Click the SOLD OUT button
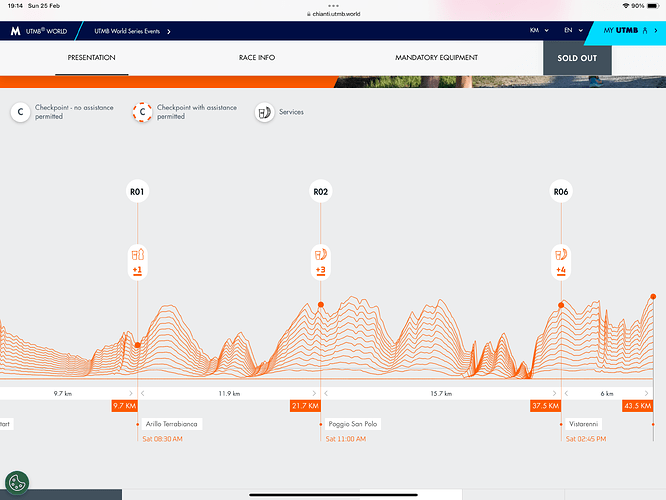Viewport: 666px width, 500px height. click(x=577, y=58)
